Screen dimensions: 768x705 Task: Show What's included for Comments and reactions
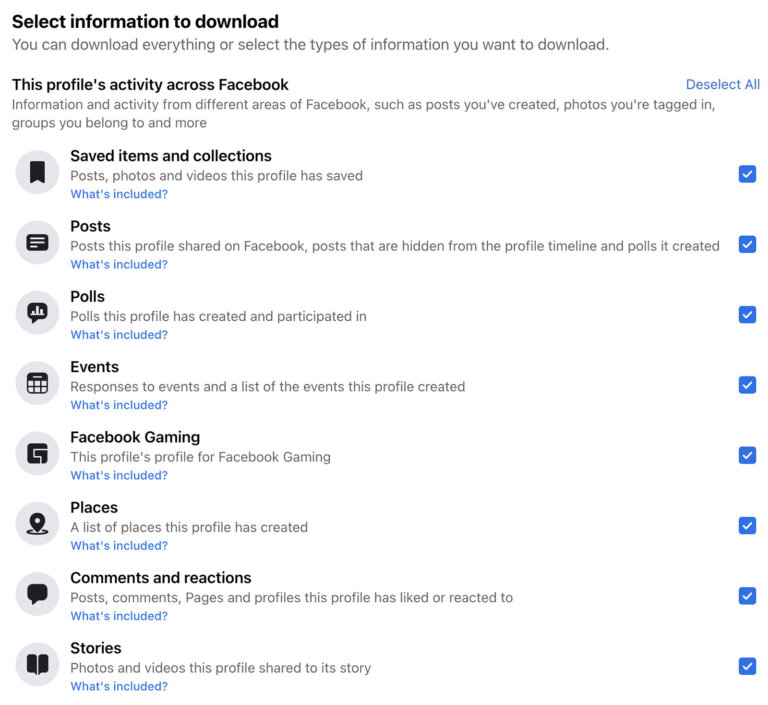click(119, 616)
